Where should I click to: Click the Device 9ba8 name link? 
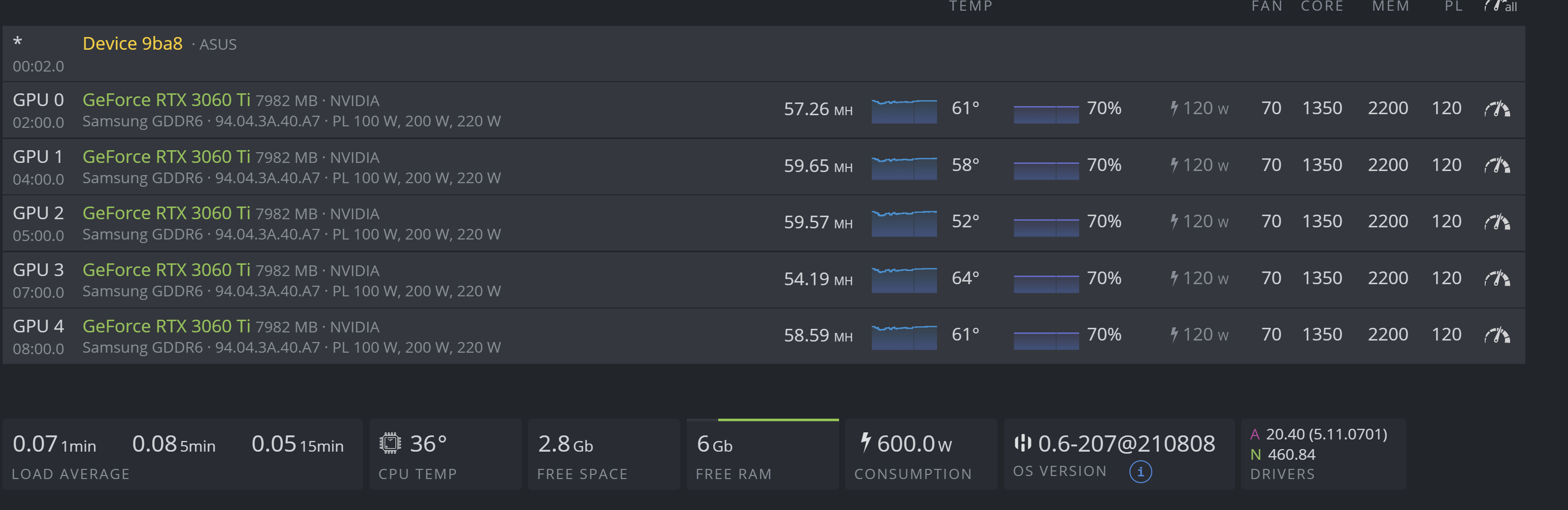point(132,44)
